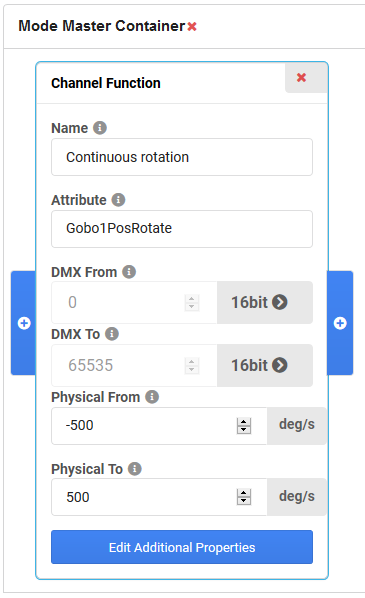This screenshot has height=598, width=365.
Task: Select the Gobo1PosRotate attribute field
Action: tap(182, 229)
